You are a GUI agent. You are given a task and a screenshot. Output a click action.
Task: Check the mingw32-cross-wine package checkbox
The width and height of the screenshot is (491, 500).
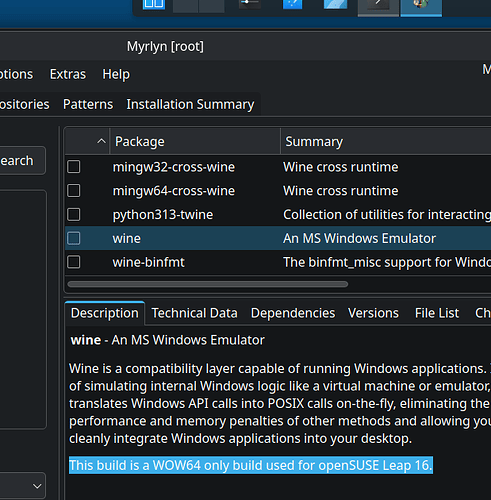(74, 167)
